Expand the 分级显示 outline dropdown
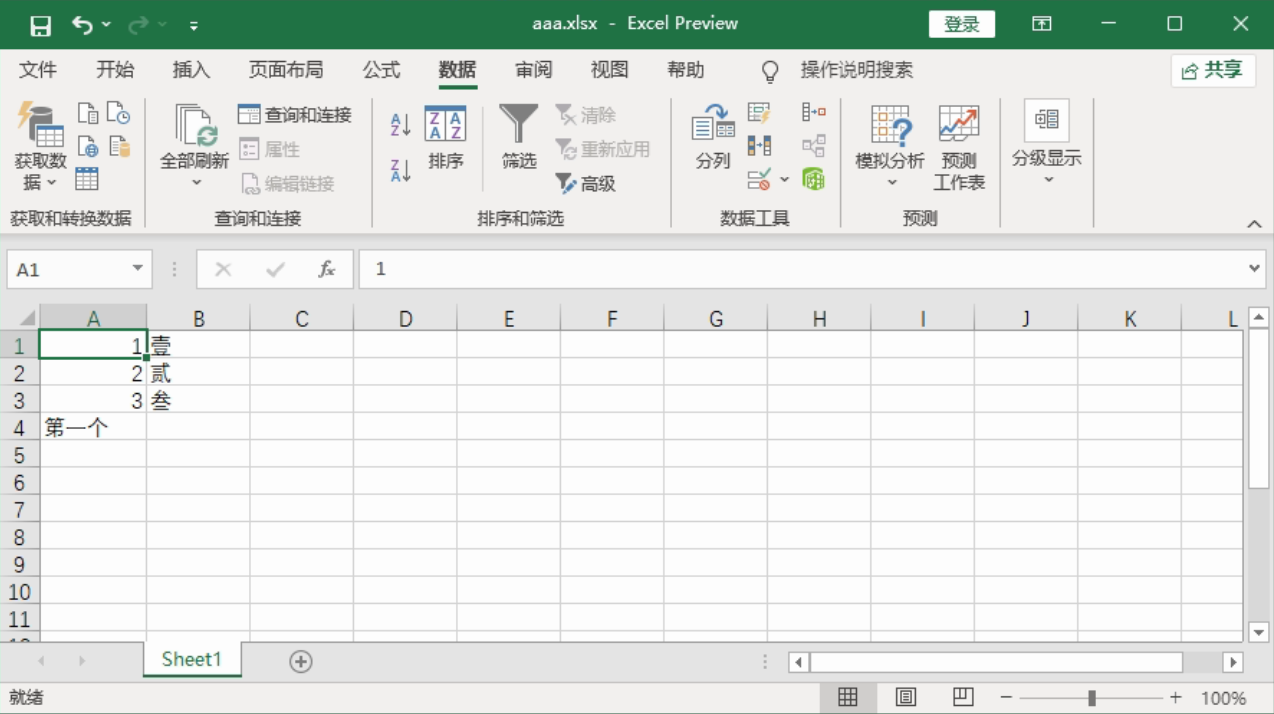The height and width of the screenshot is (714, 1274). (x=1047, y=180)
